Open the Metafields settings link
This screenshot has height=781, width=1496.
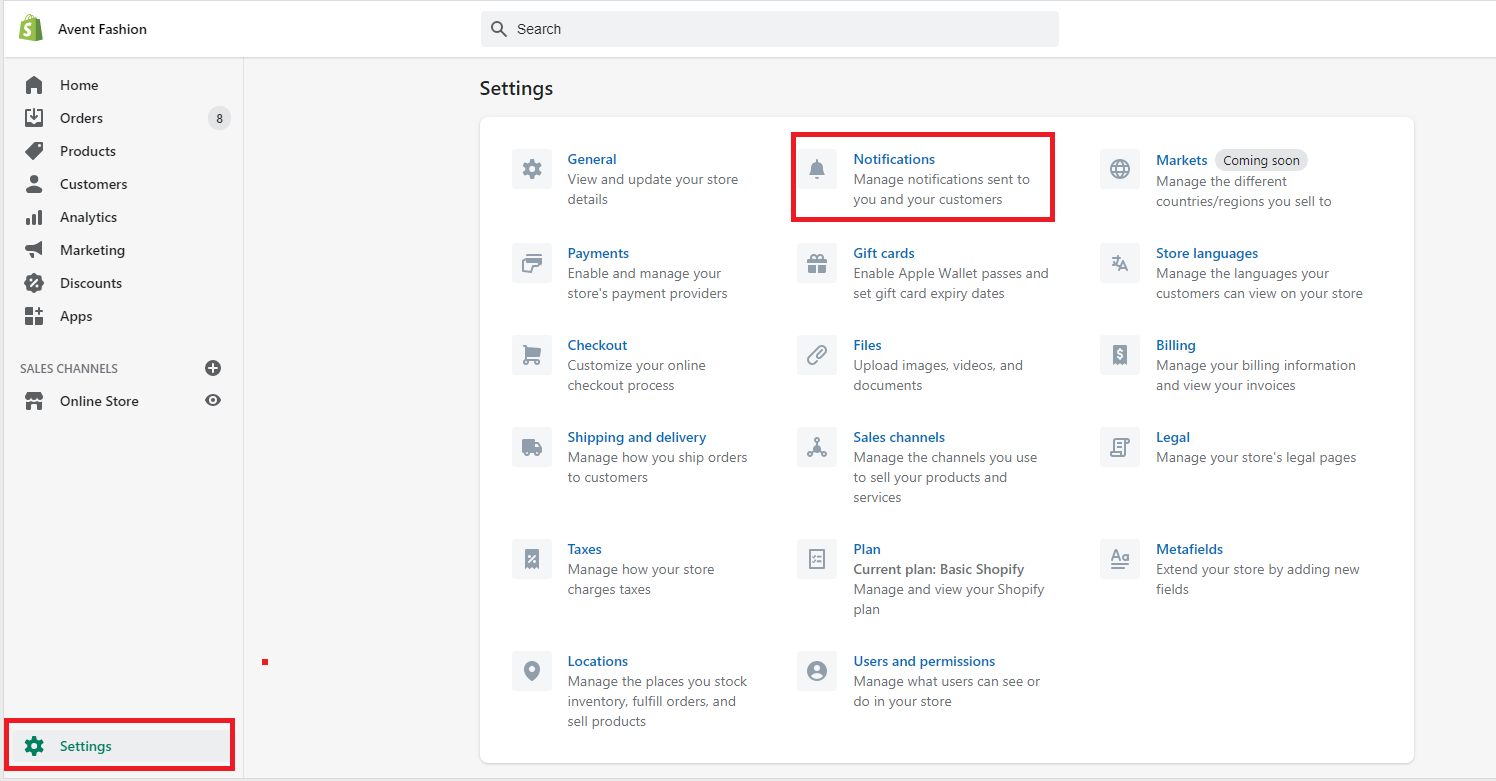pyautogui.click(x=1189, y=549)
